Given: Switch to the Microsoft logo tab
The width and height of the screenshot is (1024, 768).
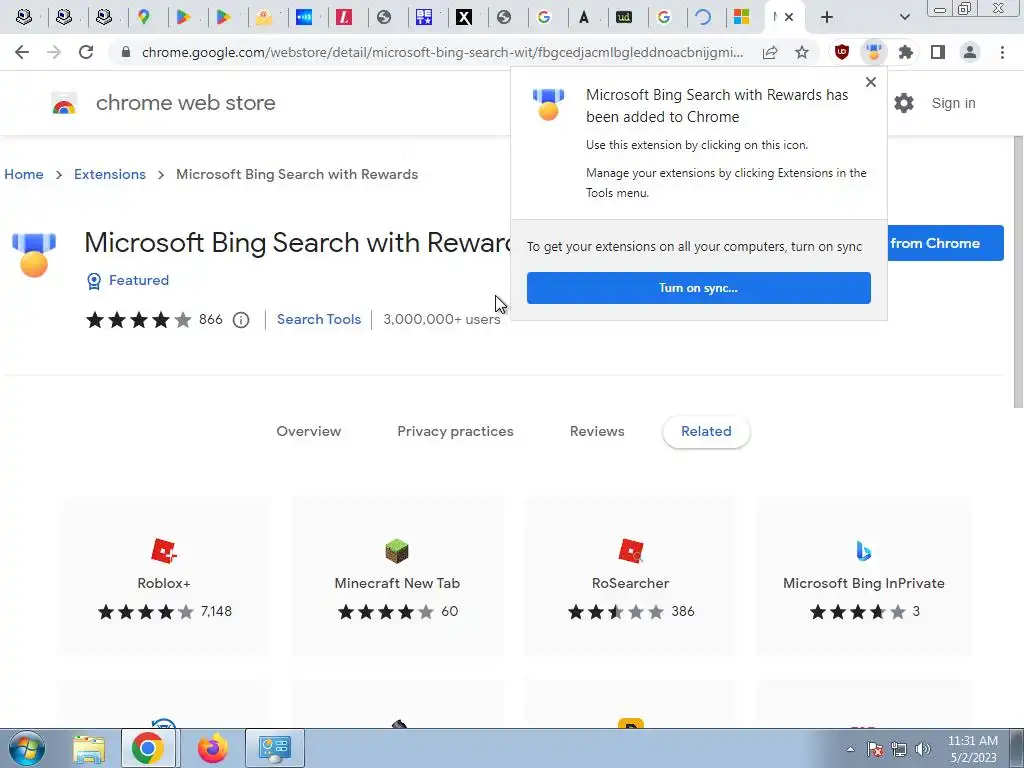Looking at the screenshot, I should pos(741,18).
